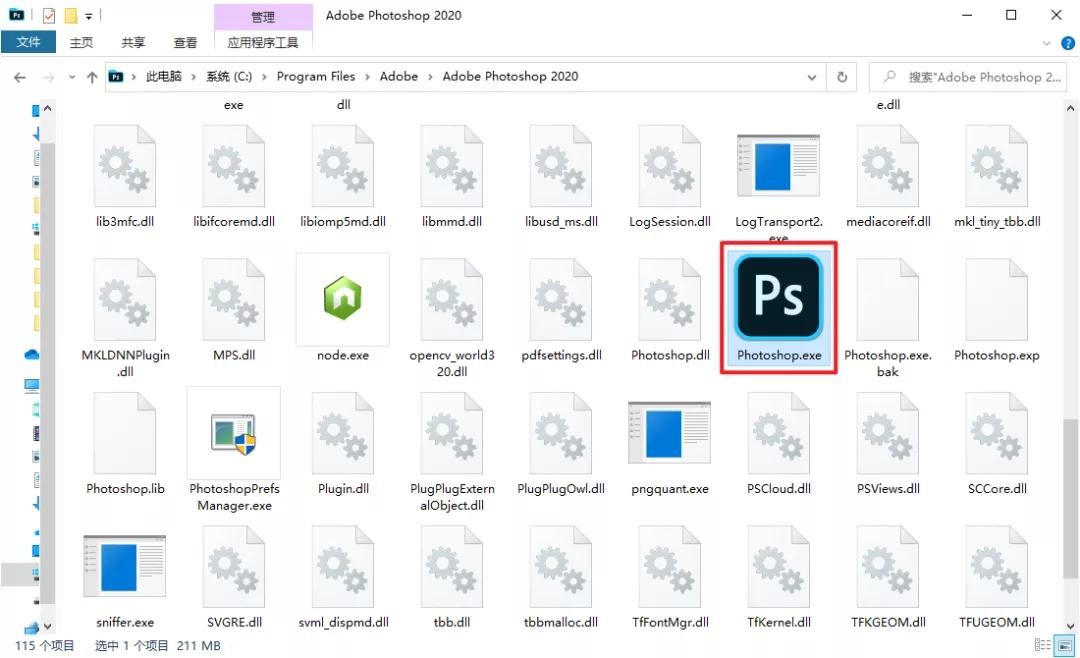The height and width of the screenshot is (658, 1080).
Task: Navigate to Program Files in breadcrumb
Action: pos(315,76)
